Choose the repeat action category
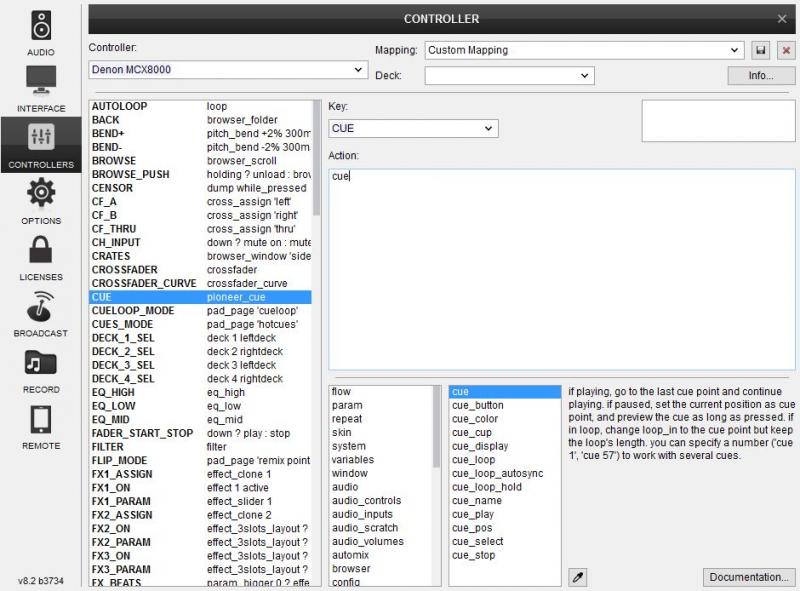This screenshot has height=591, width=800. 381,418
